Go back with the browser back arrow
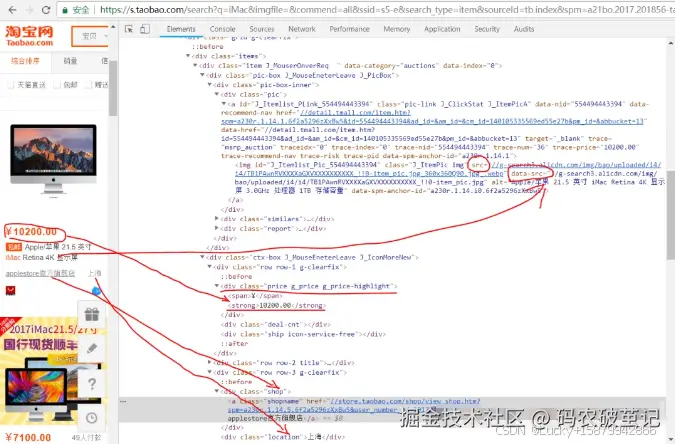675x444 pixels. [x=12, y=9]
